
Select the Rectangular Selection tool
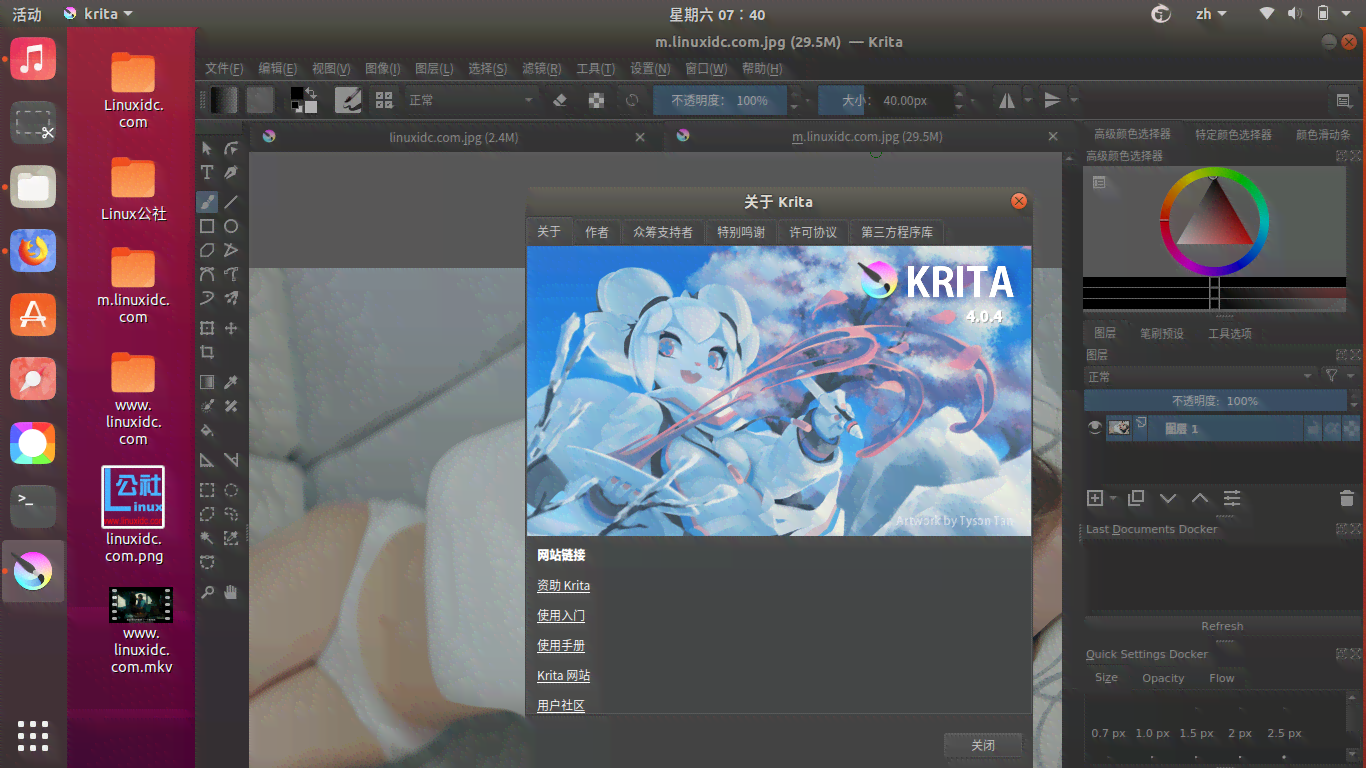[207, 490]
